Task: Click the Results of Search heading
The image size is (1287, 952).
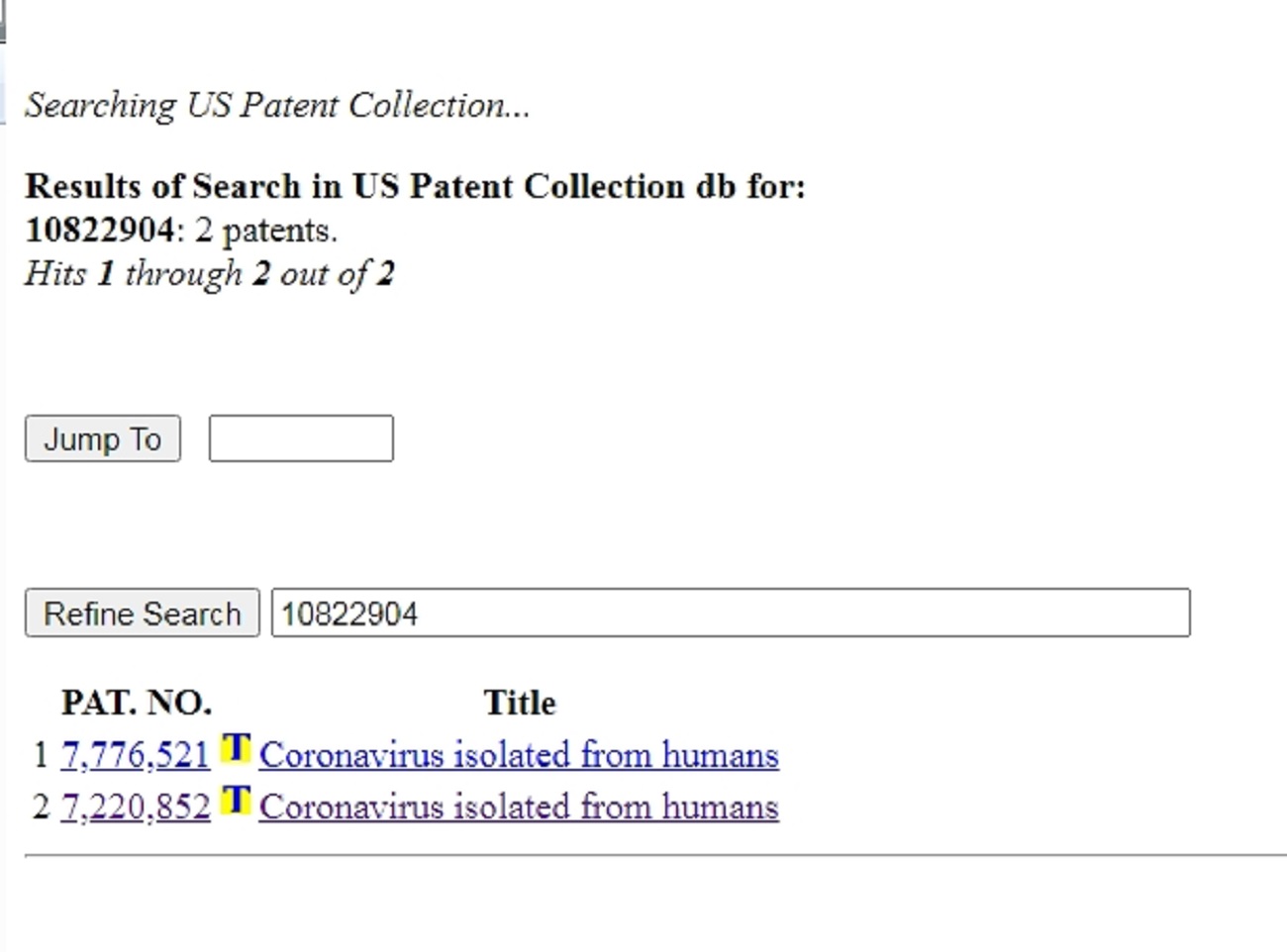Action: coord(415,186)
